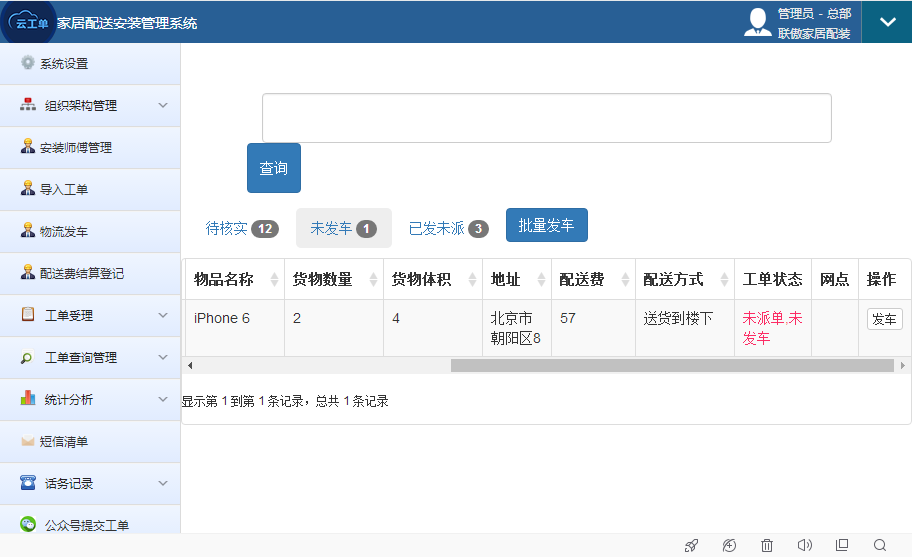Click the 北京市朝阳区8 address cell

tap(516, 328)
